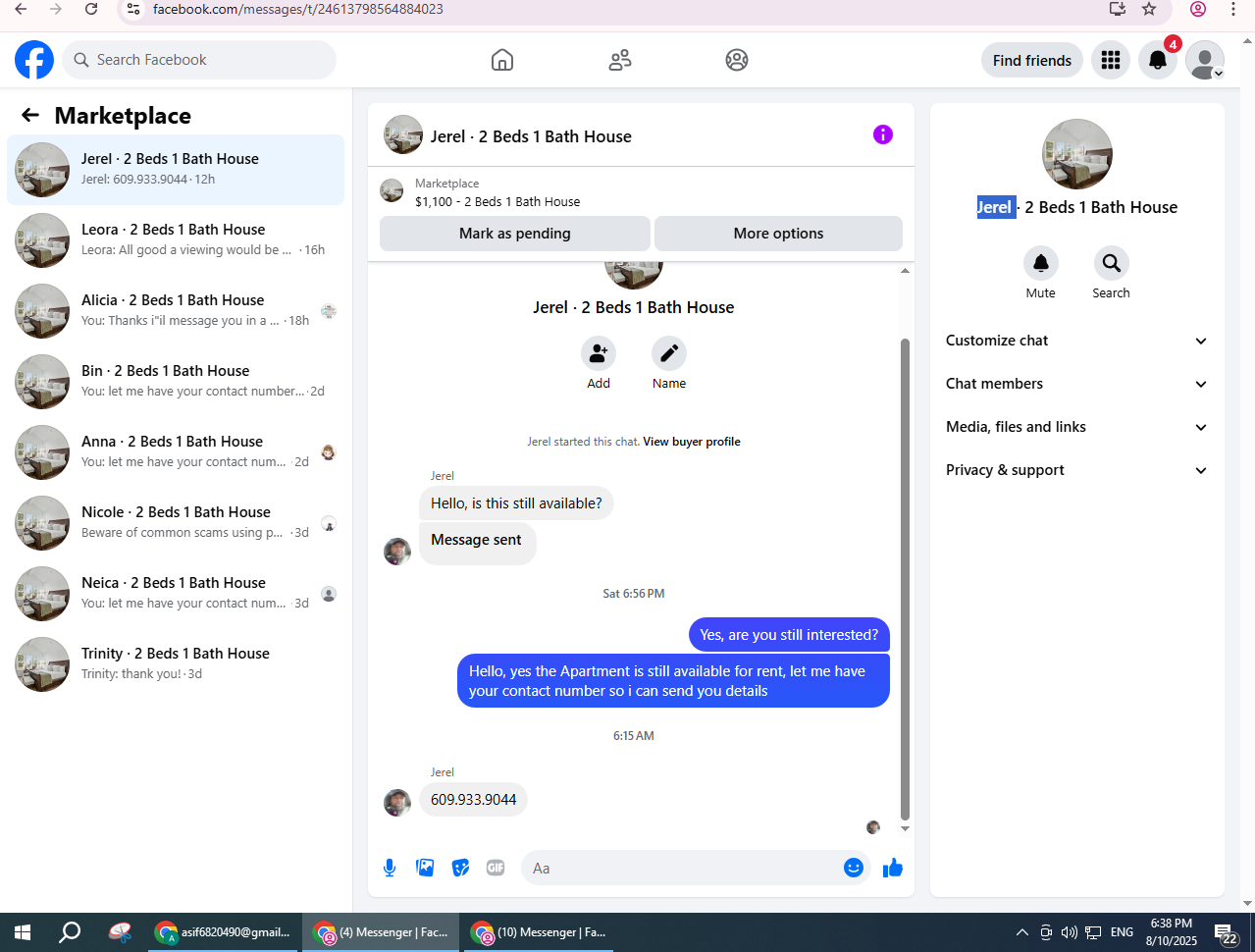Open conversation information purple icon

coord(883,134)
